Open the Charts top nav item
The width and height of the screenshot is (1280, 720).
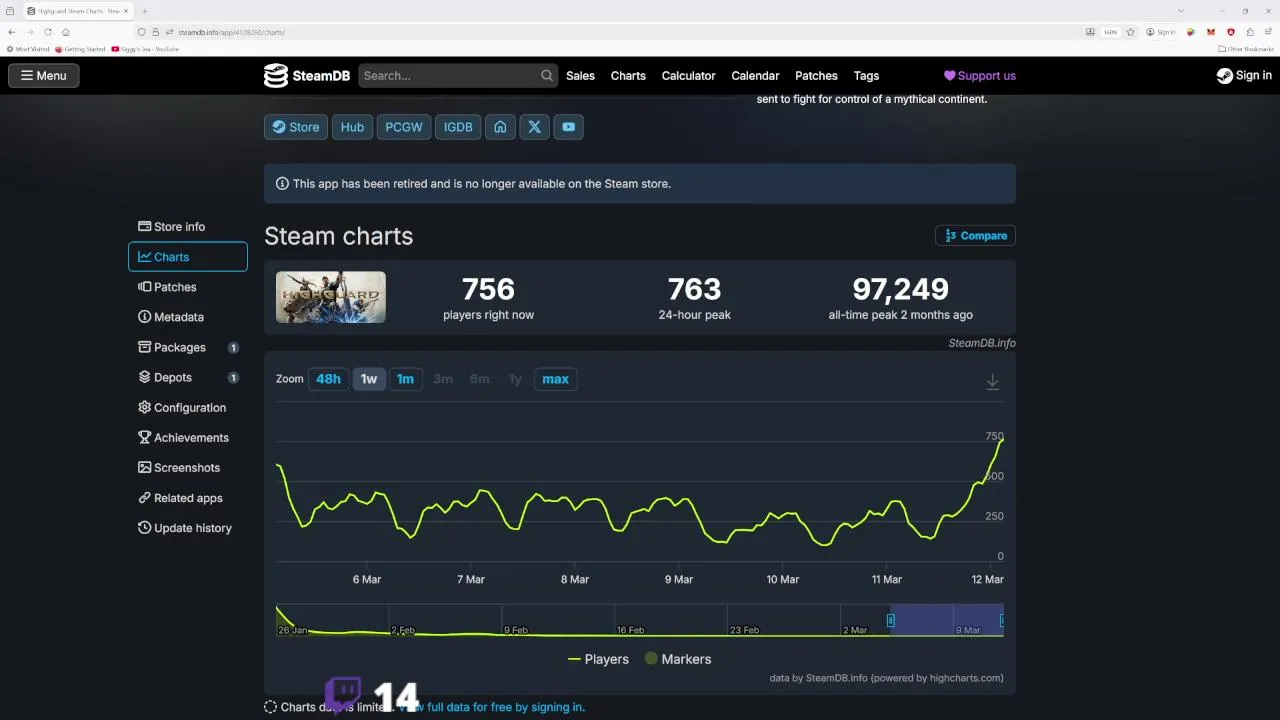click(x=628, y=75)
